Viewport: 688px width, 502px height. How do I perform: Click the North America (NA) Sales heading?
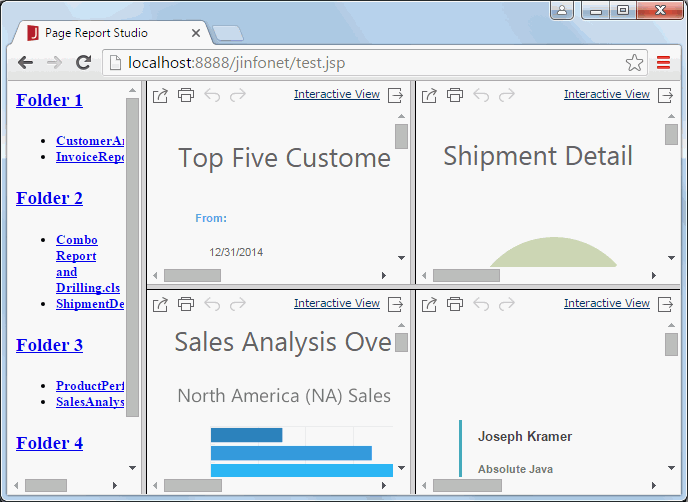284,396
